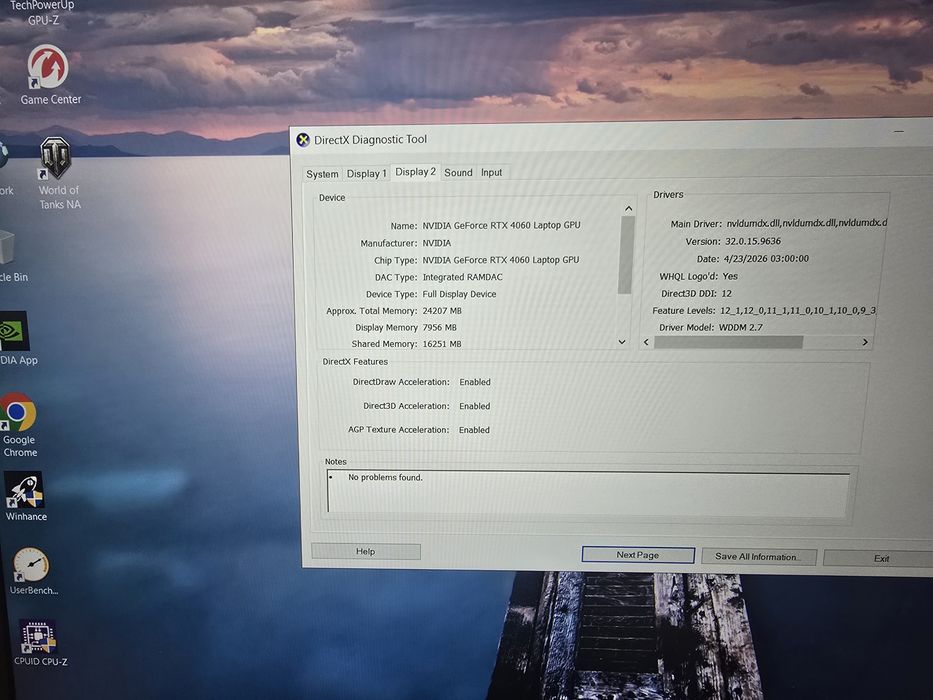Click the Device Type value Full Display Device

459,294
